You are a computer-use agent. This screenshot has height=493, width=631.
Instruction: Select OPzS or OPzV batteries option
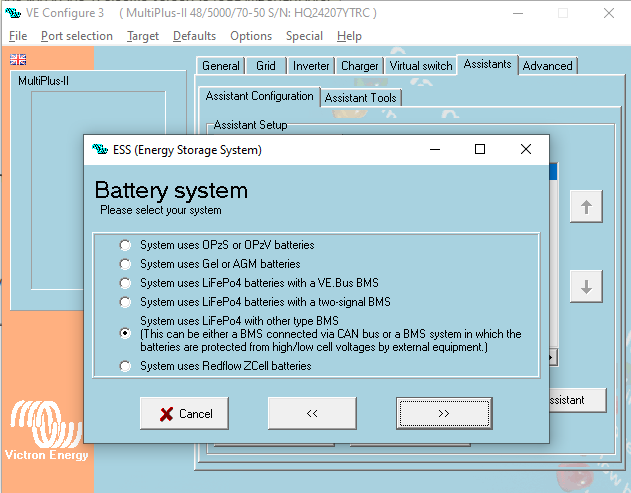[x=125, y=245]
